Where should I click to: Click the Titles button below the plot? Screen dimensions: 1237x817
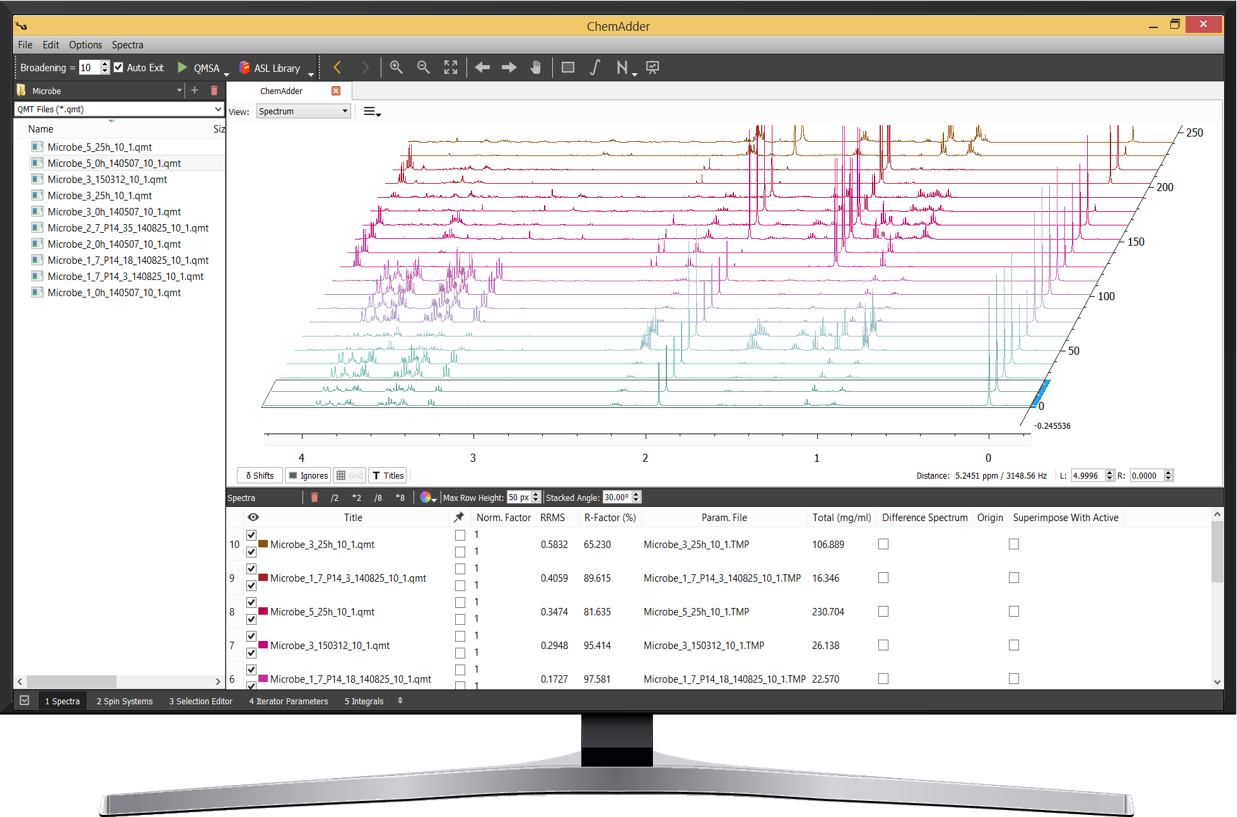[x=388, y=476]
